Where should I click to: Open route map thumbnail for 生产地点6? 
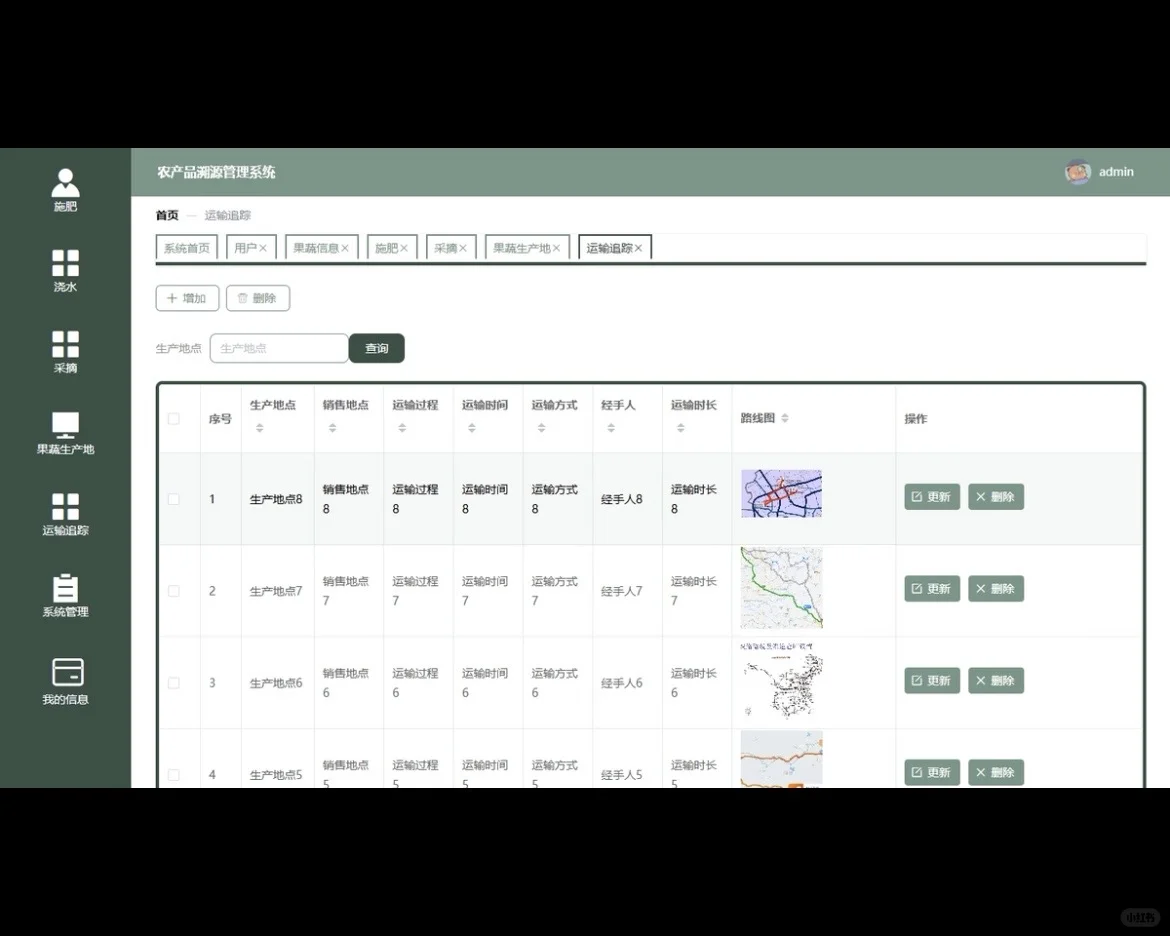point(781,680)
